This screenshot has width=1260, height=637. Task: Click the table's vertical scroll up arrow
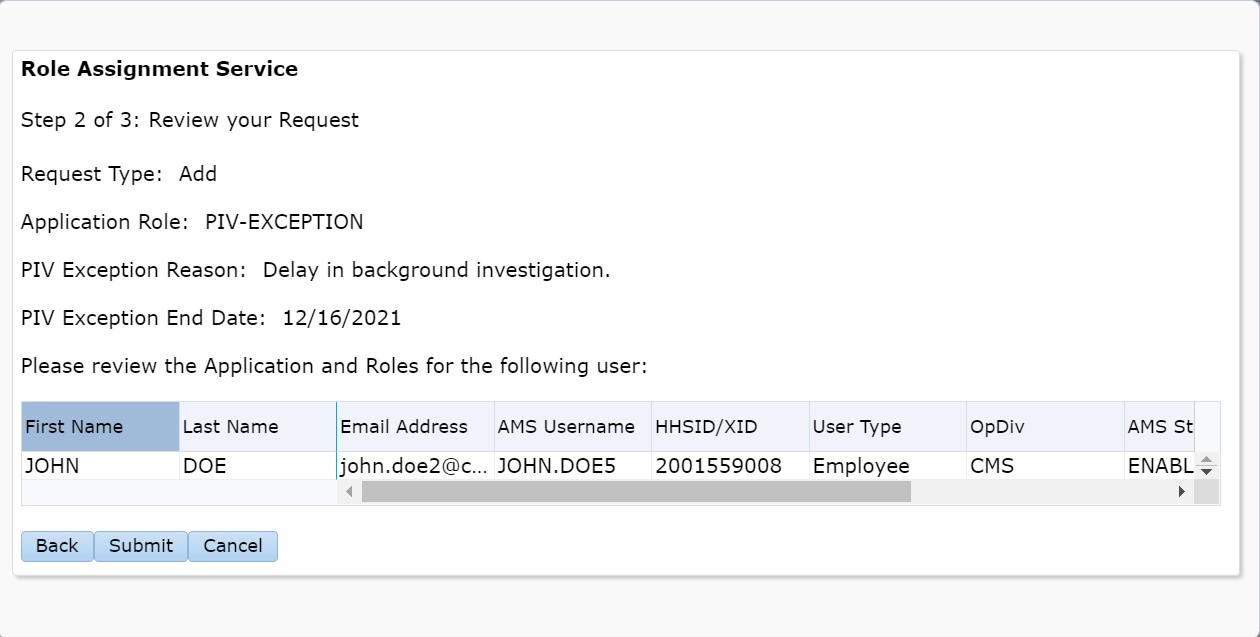pos(1206,461)
